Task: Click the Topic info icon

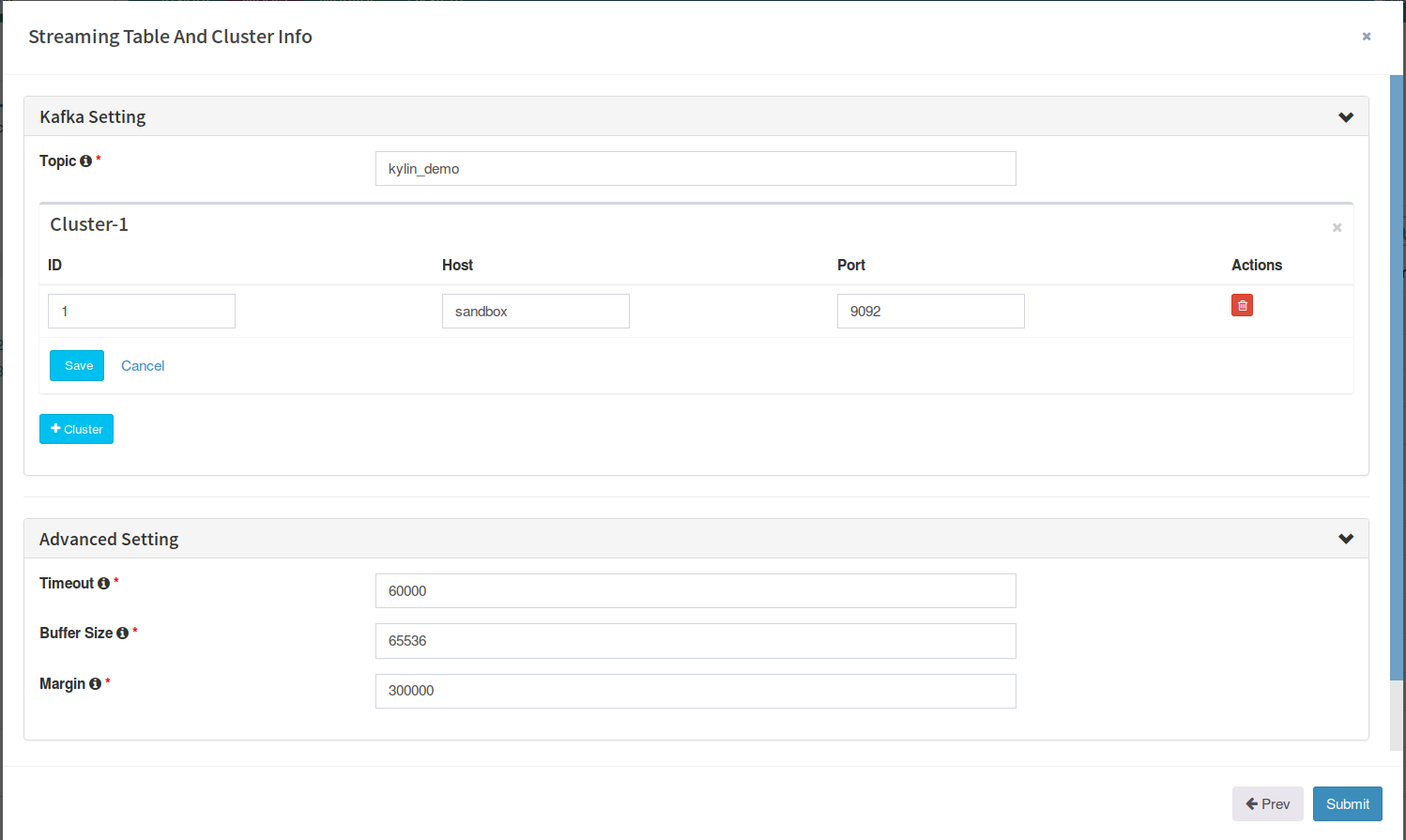Action: click(x=85, y=161)
